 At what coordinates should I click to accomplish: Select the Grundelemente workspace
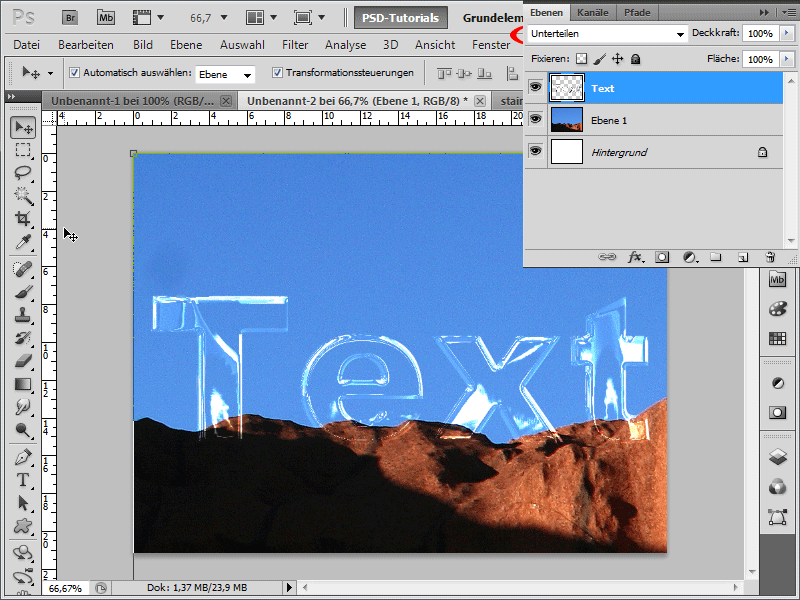pyautogui.click(x=492, y=18)
